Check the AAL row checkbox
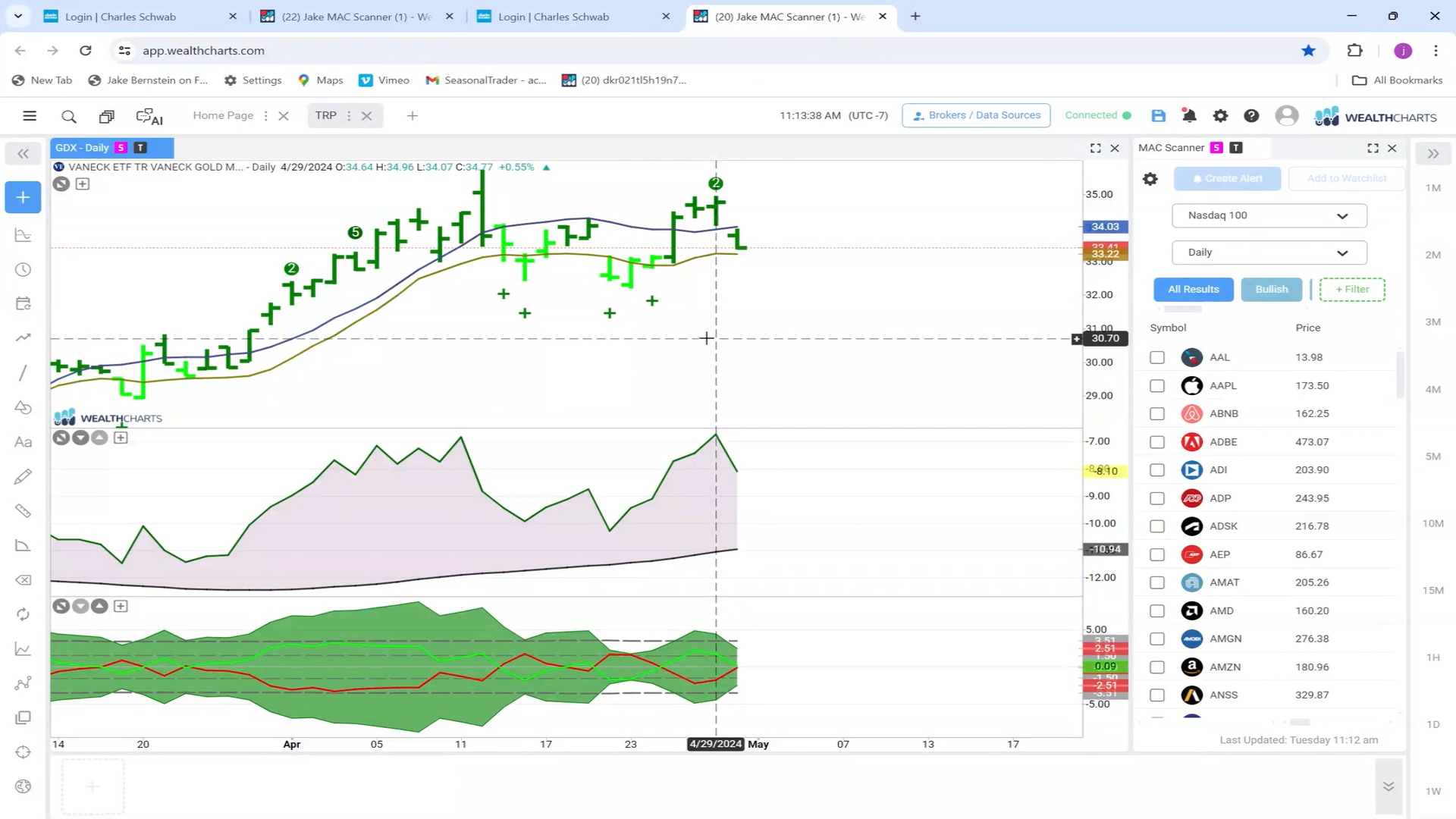This screenshot has width=1456, height=819. pos(1157,357)
